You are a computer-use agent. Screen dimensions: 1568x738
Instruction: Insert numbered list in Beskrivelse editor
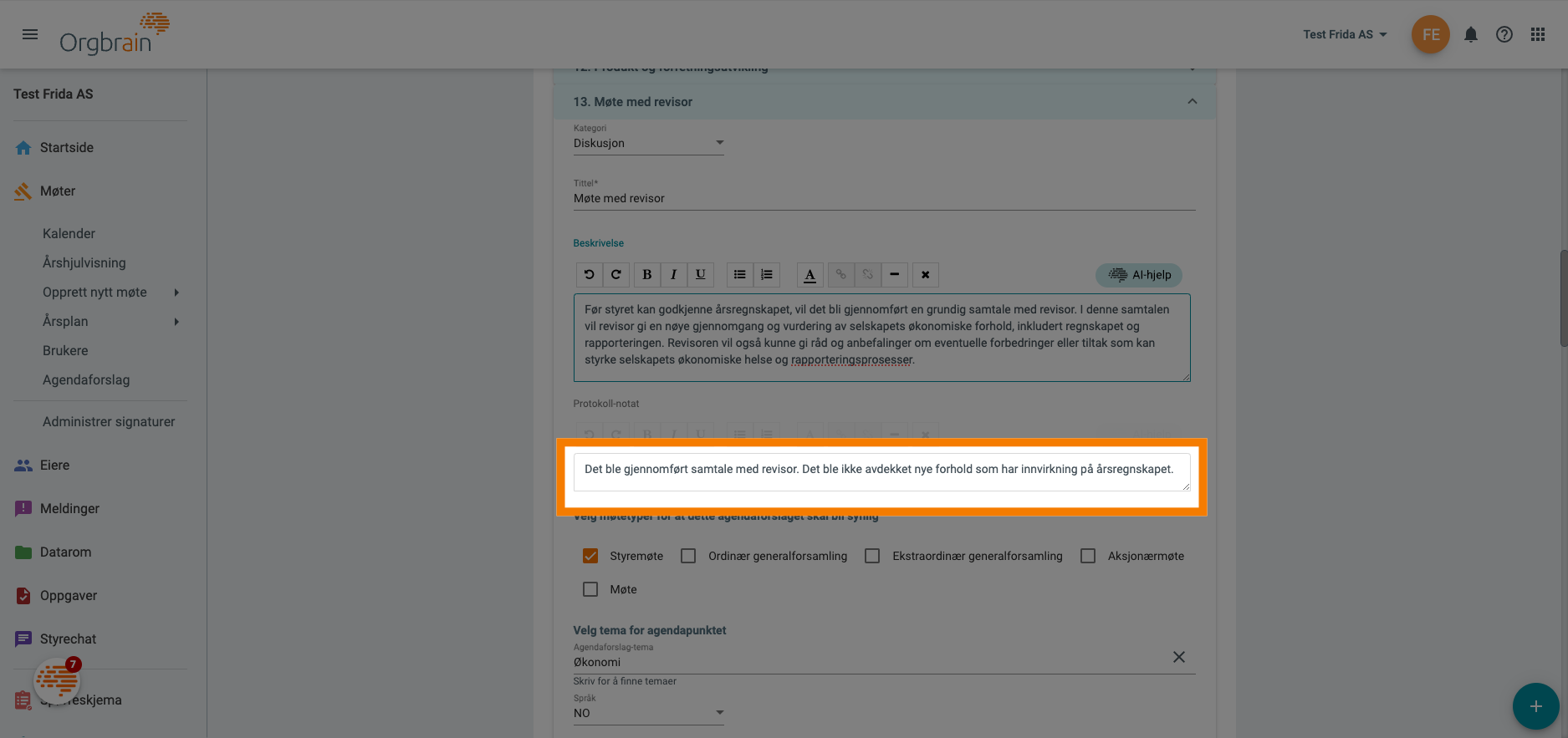point(767,274)
